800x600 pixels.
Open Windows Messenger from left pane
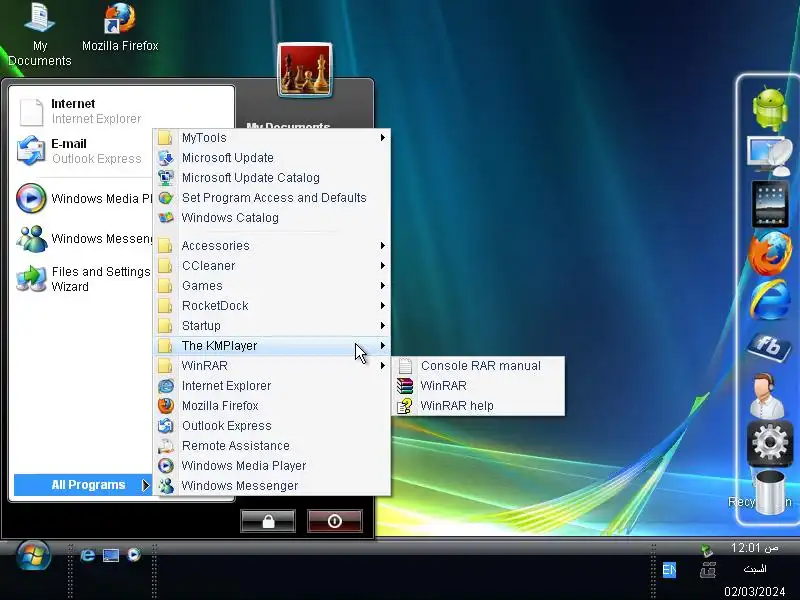pyautogui.click(x=83, y=238)
